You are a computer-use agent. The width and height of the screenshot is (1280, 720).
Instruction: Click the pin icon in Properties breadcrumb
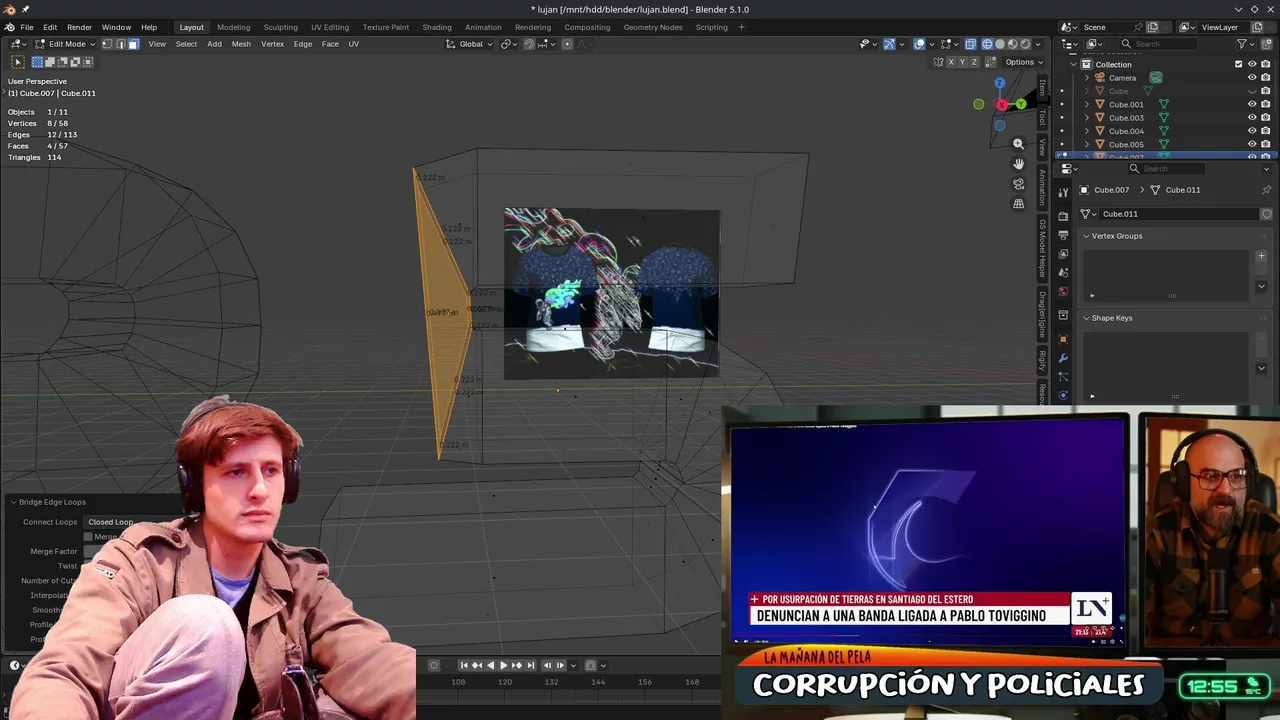click(1266, 190)
